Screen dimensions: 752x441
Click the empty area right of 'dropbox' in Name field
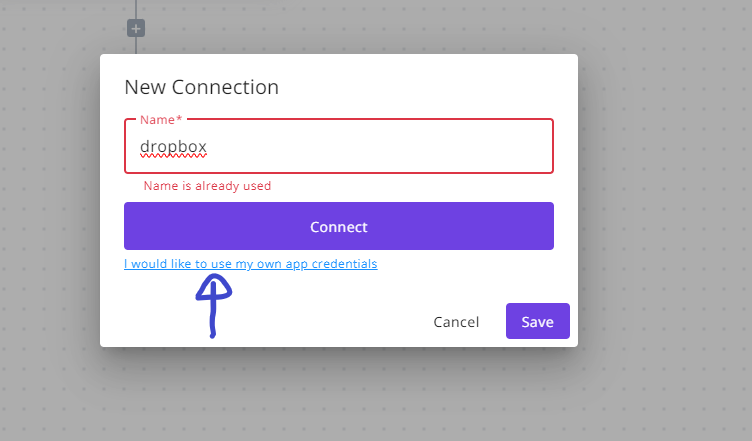(379, 146)
